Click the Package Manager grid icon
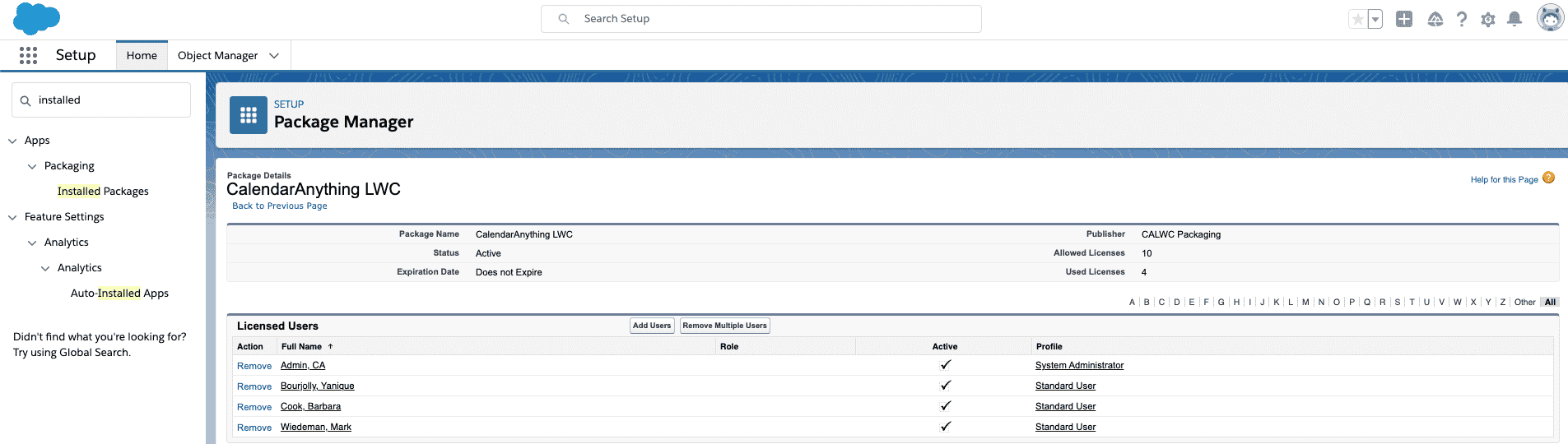This screenshot has height=444, width=1568. click(249, 115)
